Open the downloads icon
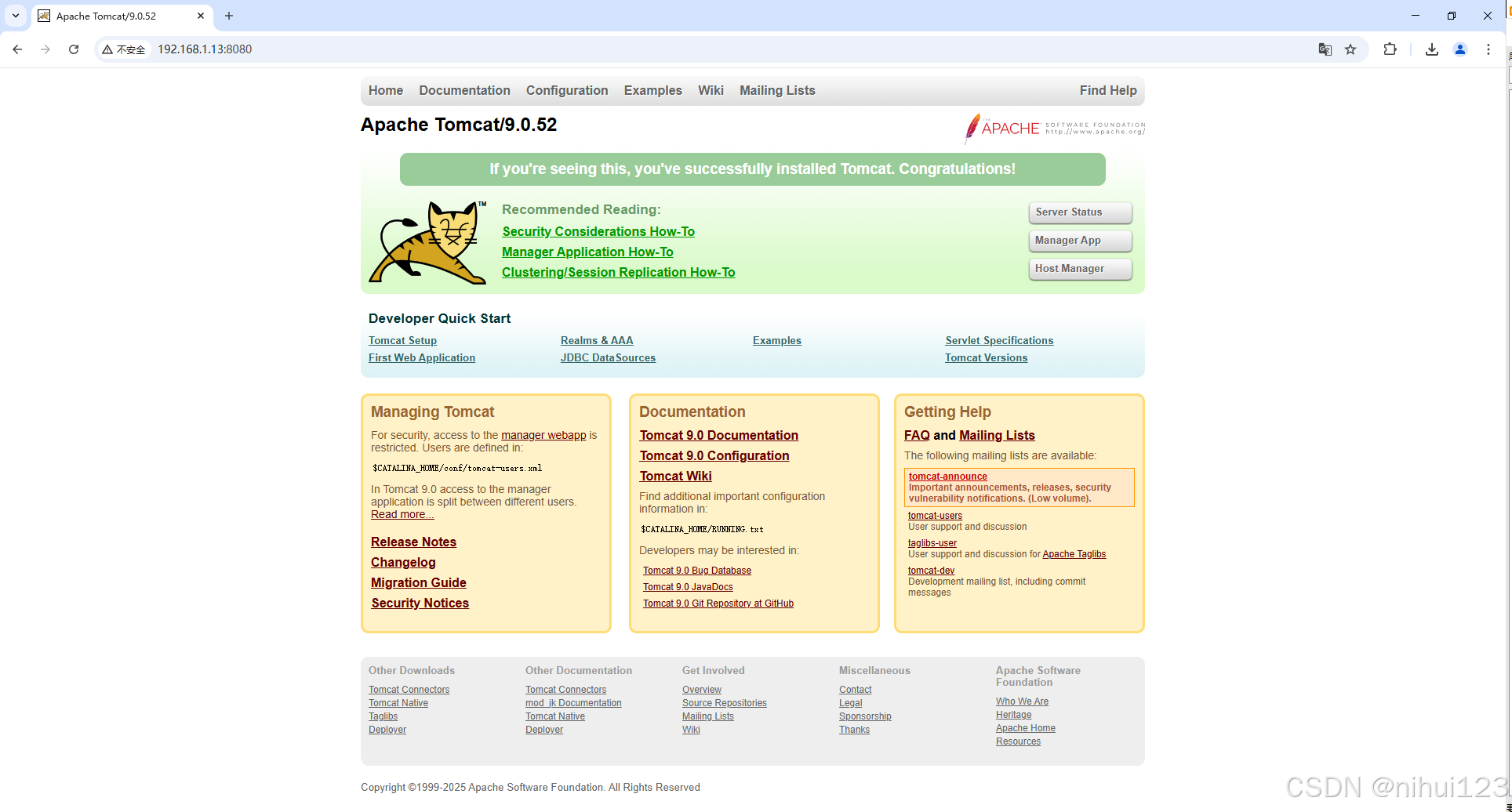Image resolution: width=1512 pixels, height=812 pixels. 1432,49
